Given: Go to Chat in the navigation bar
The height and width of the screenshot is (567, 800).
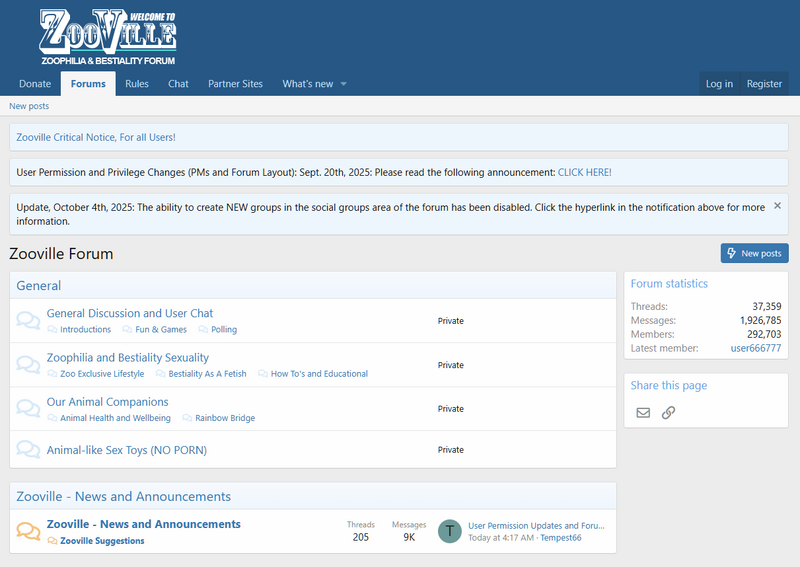Looking at the screenshot, I should [x=178, y=84].
